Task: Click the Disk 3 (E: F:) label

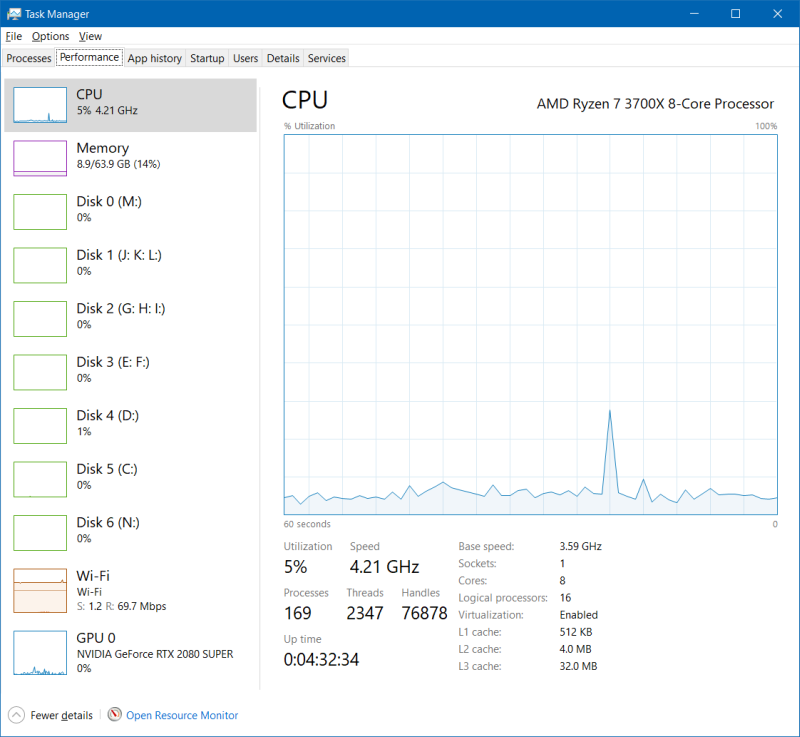Action: tap(113, 362)
